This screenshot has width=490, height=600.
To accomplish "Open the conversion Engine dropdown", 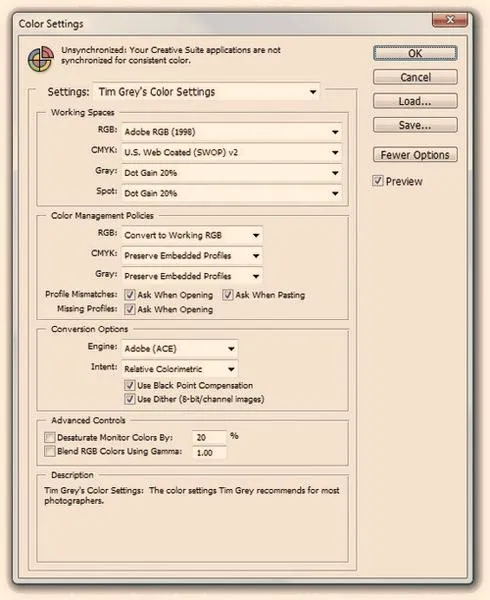I will 179,349.
